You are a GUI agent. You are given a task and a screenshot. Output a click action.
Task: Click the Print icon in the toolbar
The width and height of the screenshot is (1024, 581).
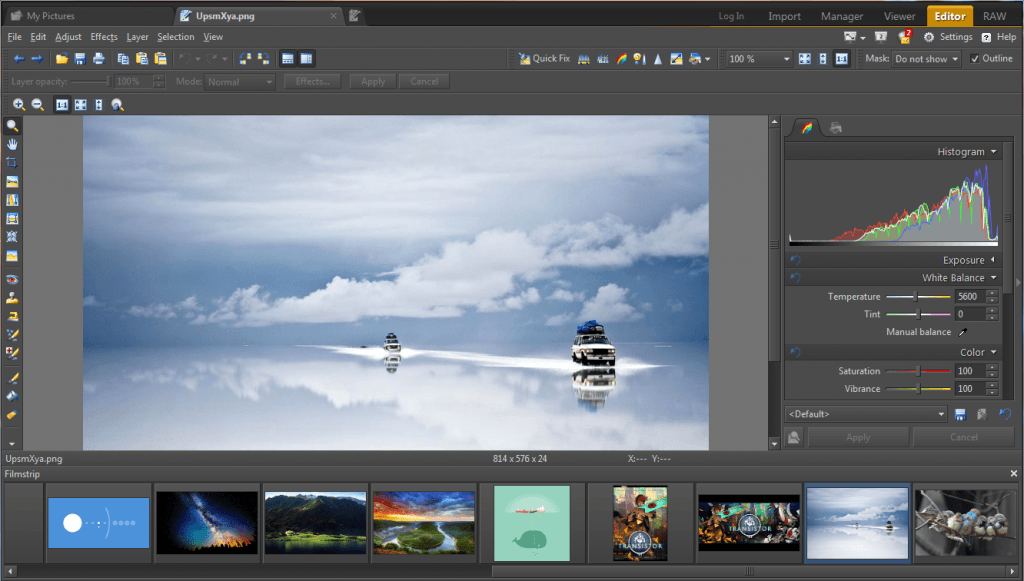(98, 59)
